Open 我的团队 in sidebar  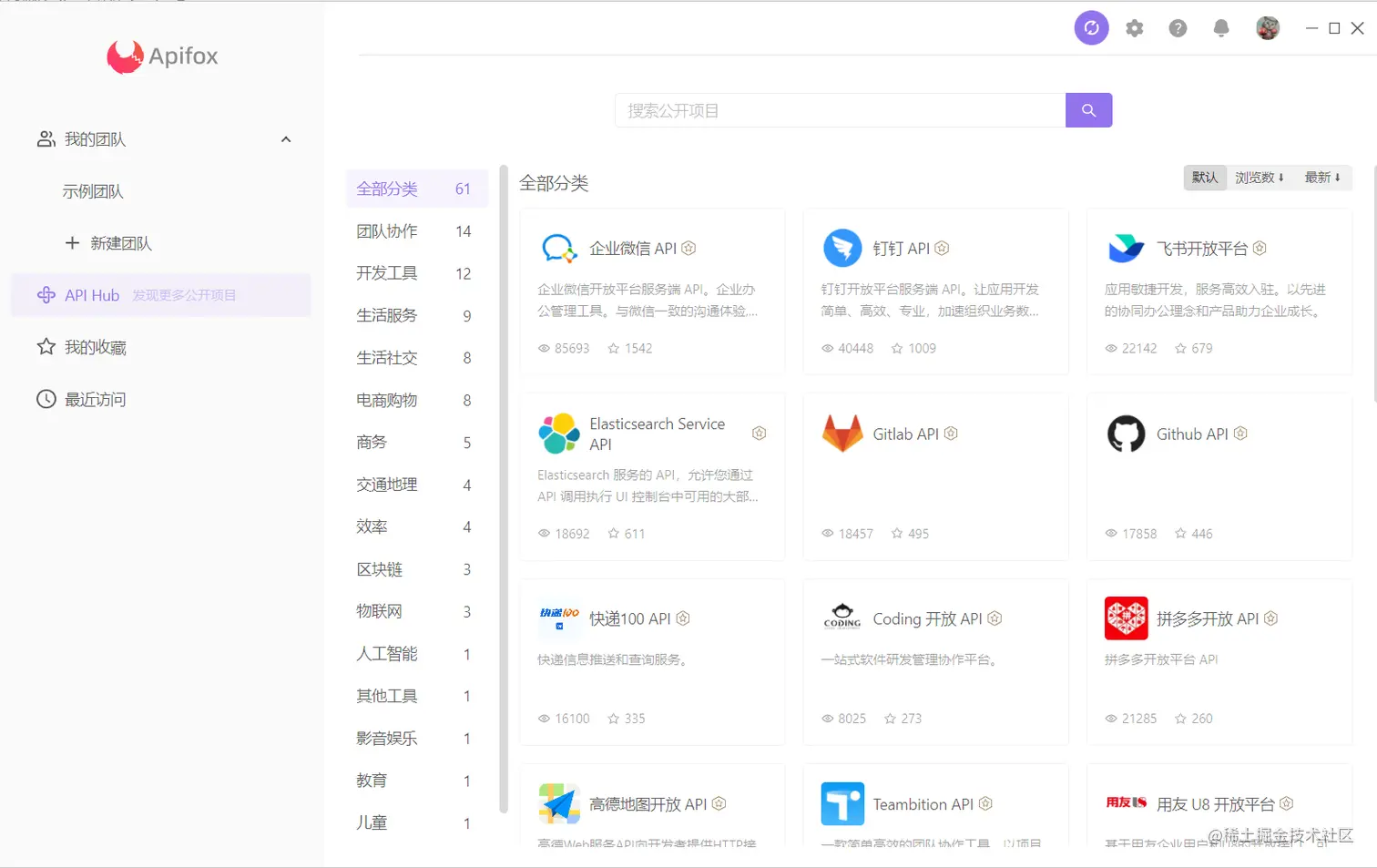[x=161, y=139]
